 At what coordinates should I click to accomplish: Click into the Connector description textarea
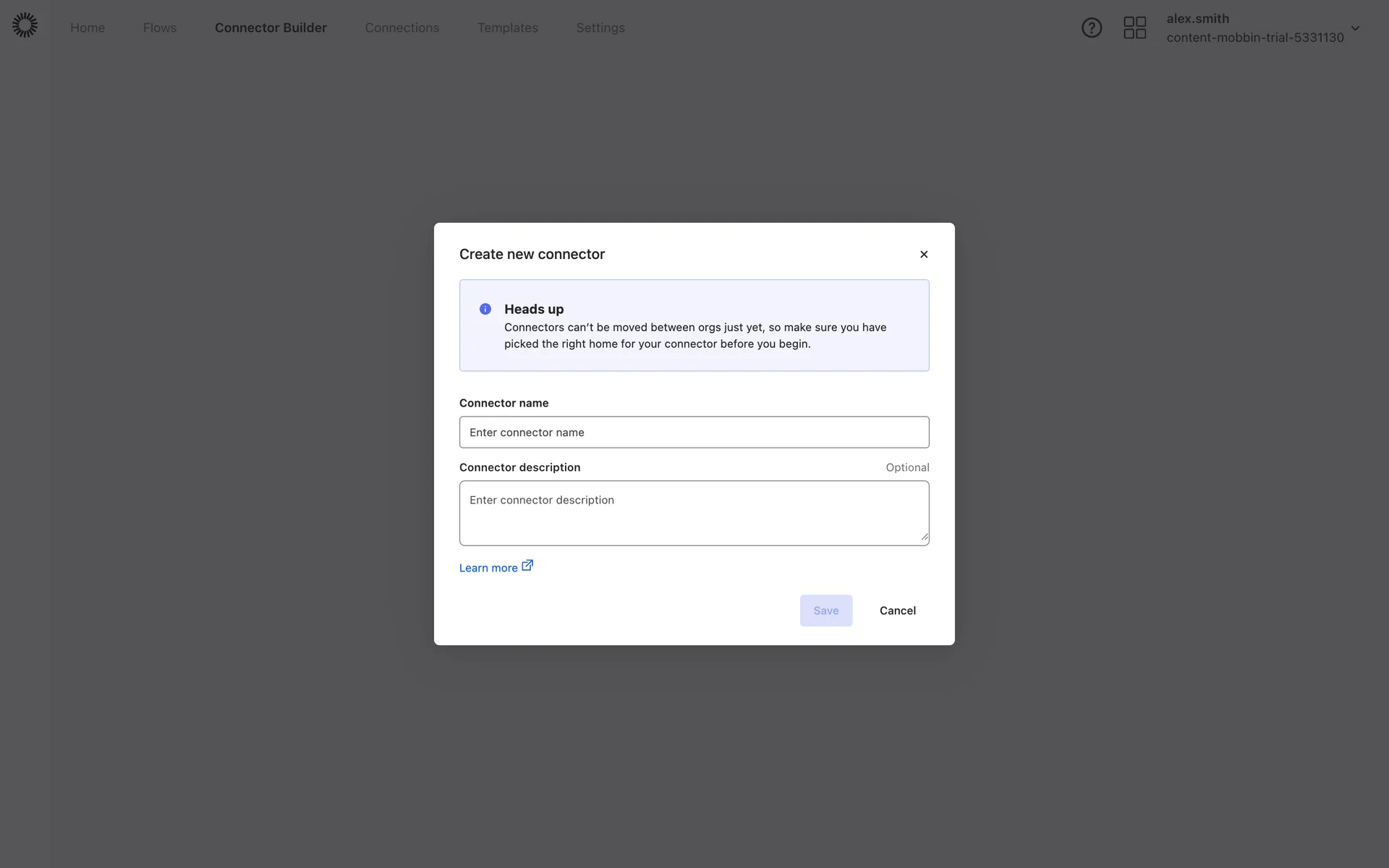tap(694, 513)
